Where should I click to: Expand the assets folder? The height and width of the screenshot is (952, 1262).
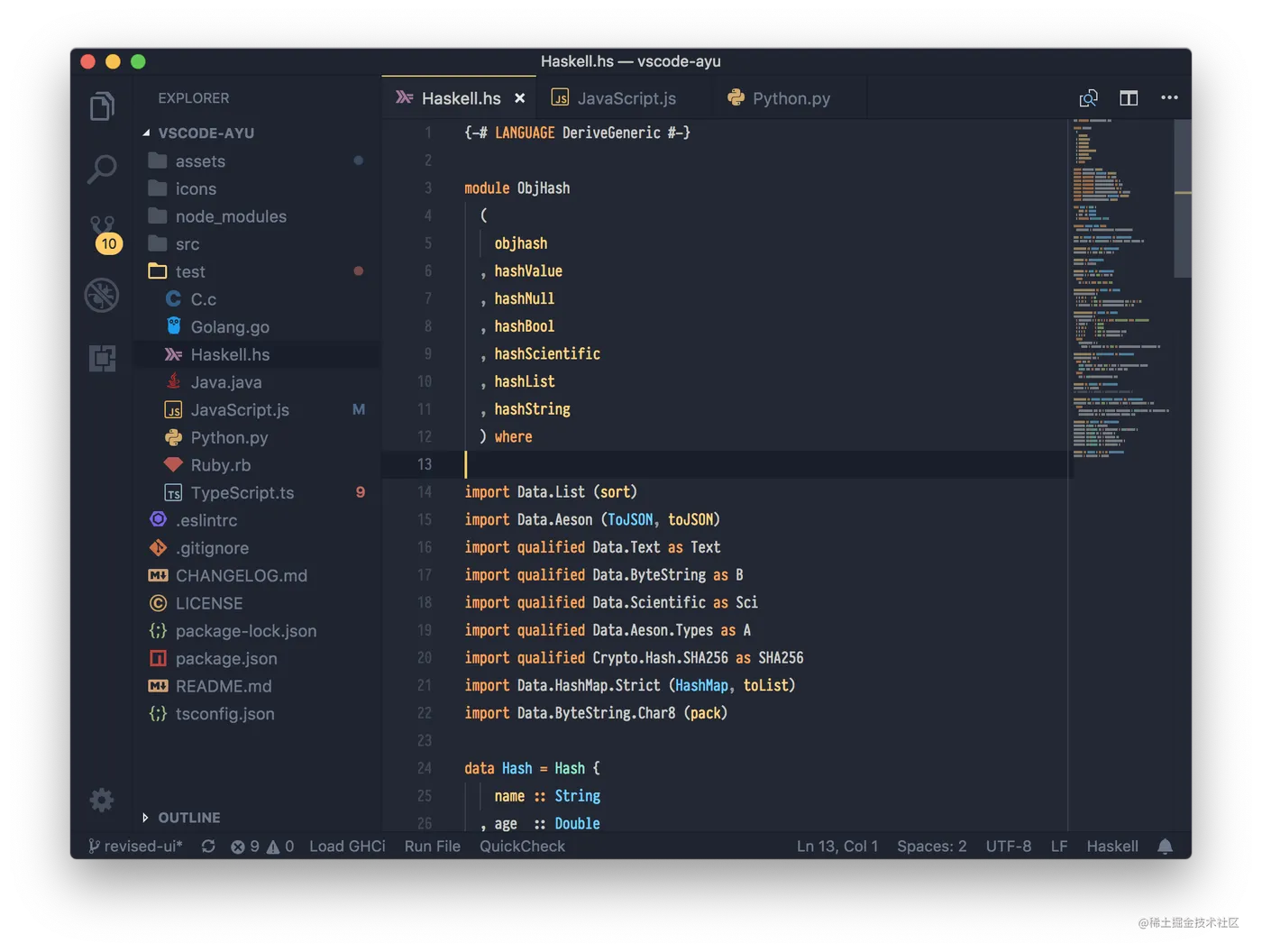(257, 161)
